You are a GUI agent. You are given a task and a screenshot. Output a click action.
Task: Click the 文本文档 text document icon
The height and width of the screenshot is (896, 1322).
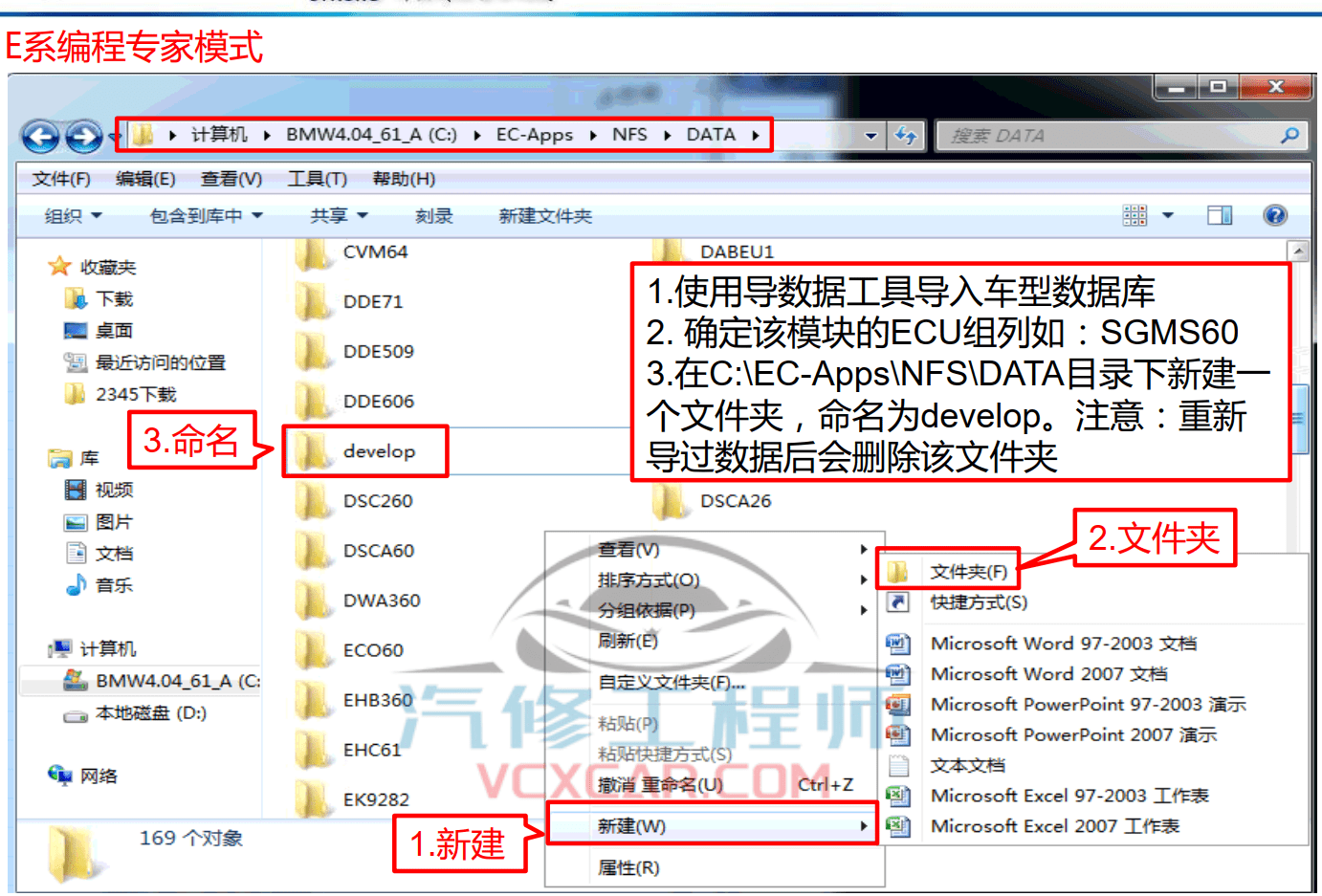click(x=897, y=765)
